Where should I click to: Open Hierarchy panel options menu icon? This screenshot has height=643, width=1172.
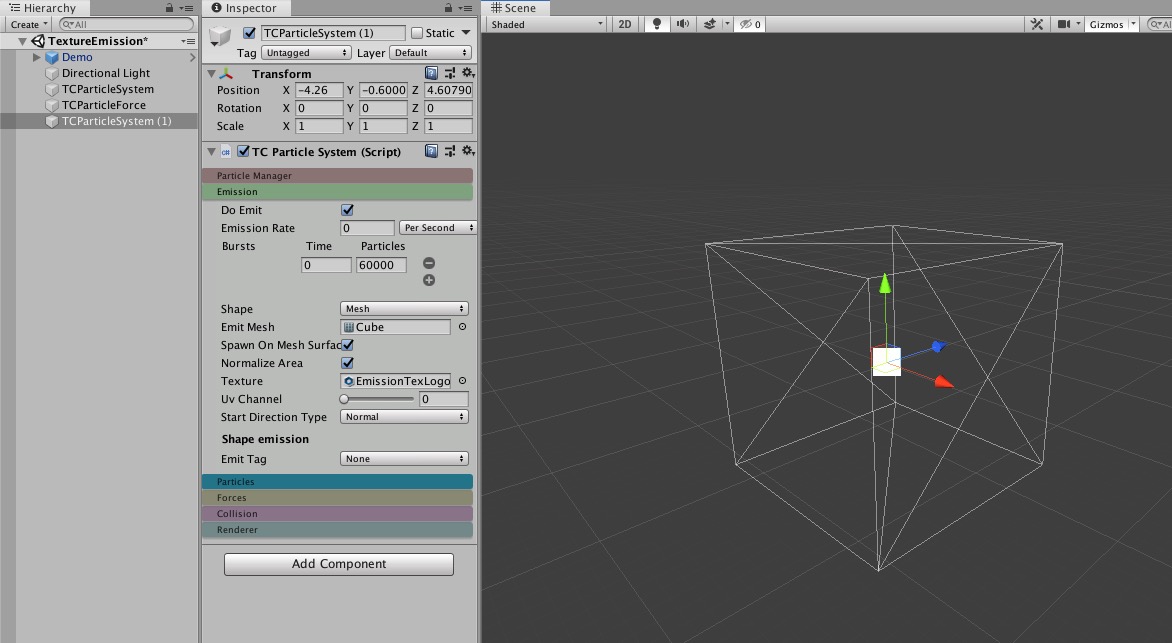coord(186,8)
